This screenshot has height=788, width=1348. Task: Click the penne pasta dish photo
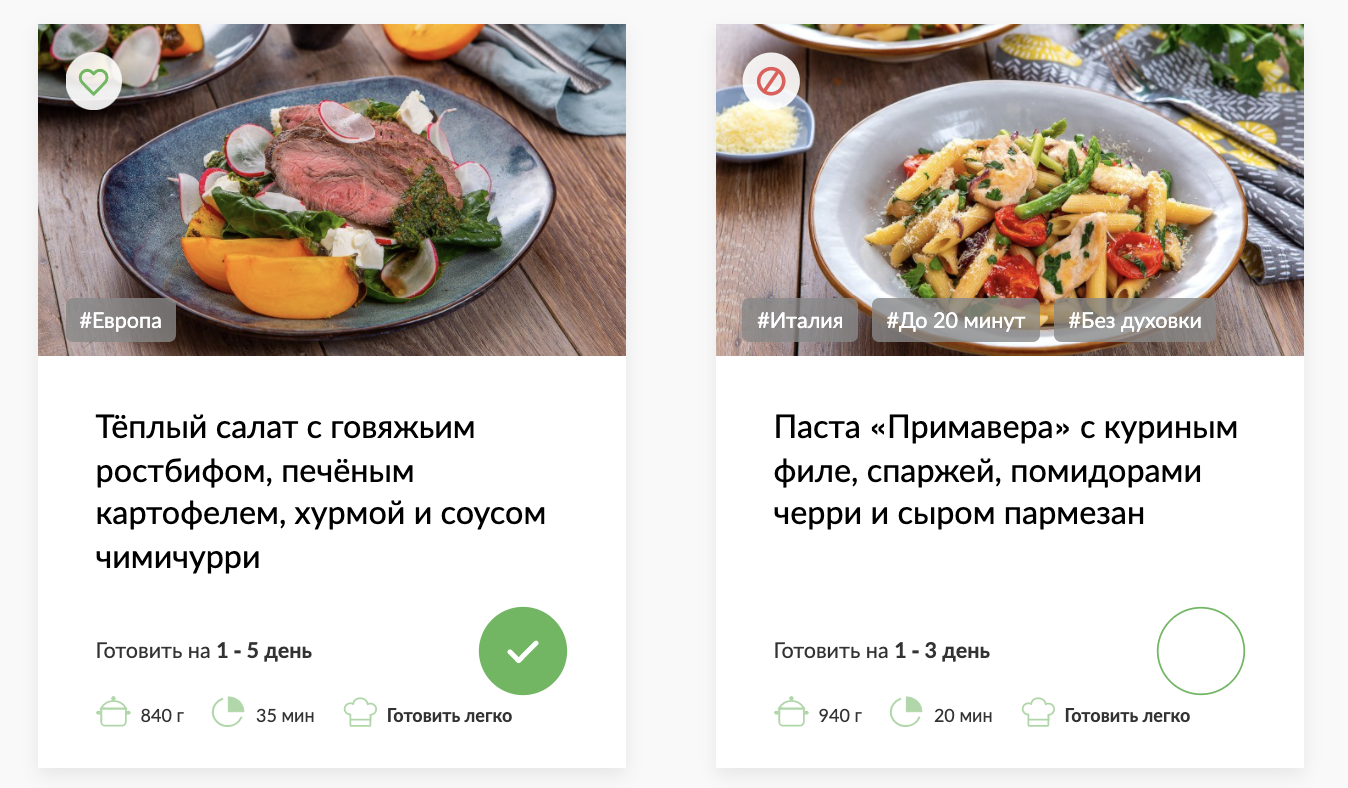[1010, 190]
